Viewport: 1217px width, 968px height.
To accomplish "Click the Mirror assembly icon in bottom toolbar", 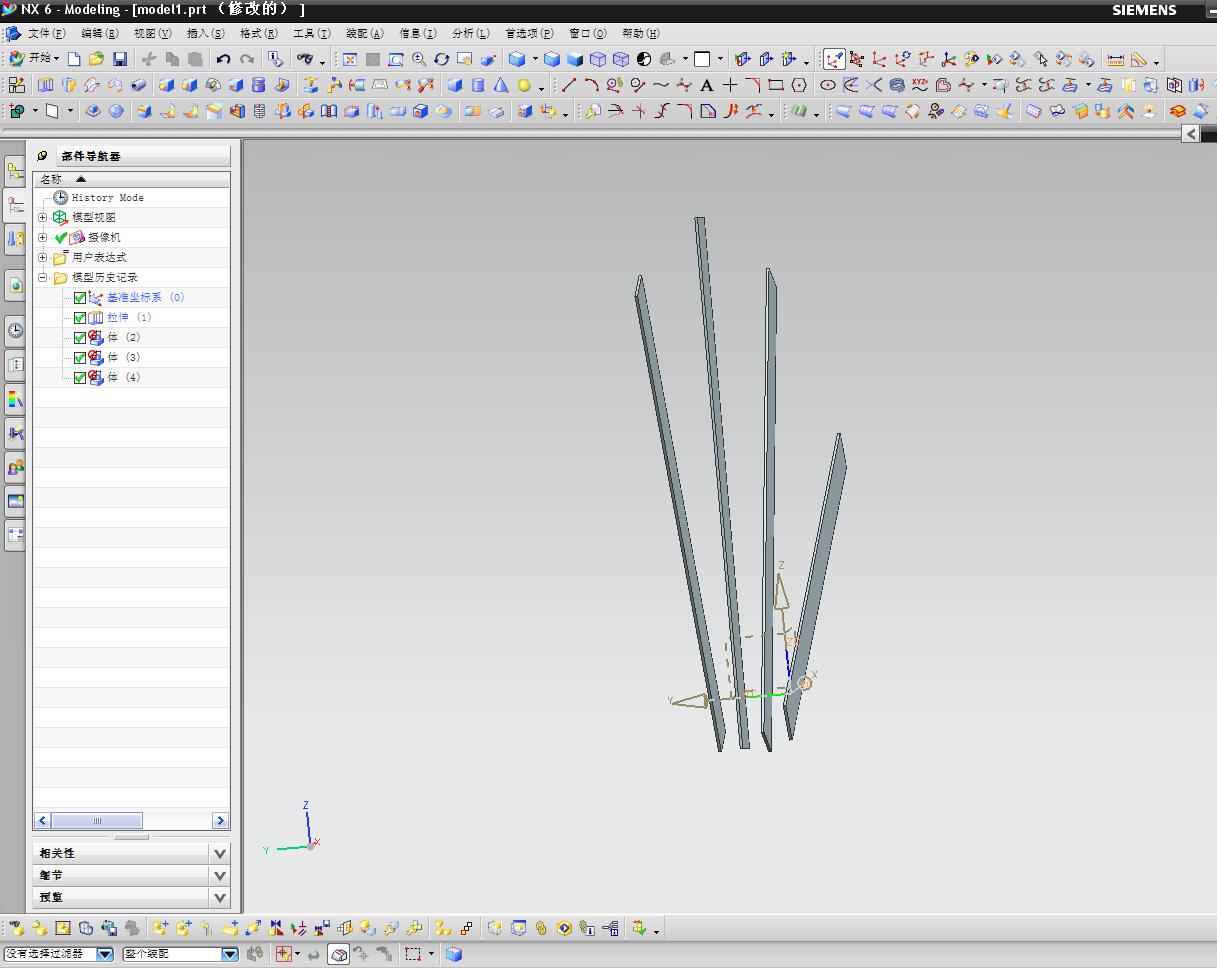I will tap(276, 928).
